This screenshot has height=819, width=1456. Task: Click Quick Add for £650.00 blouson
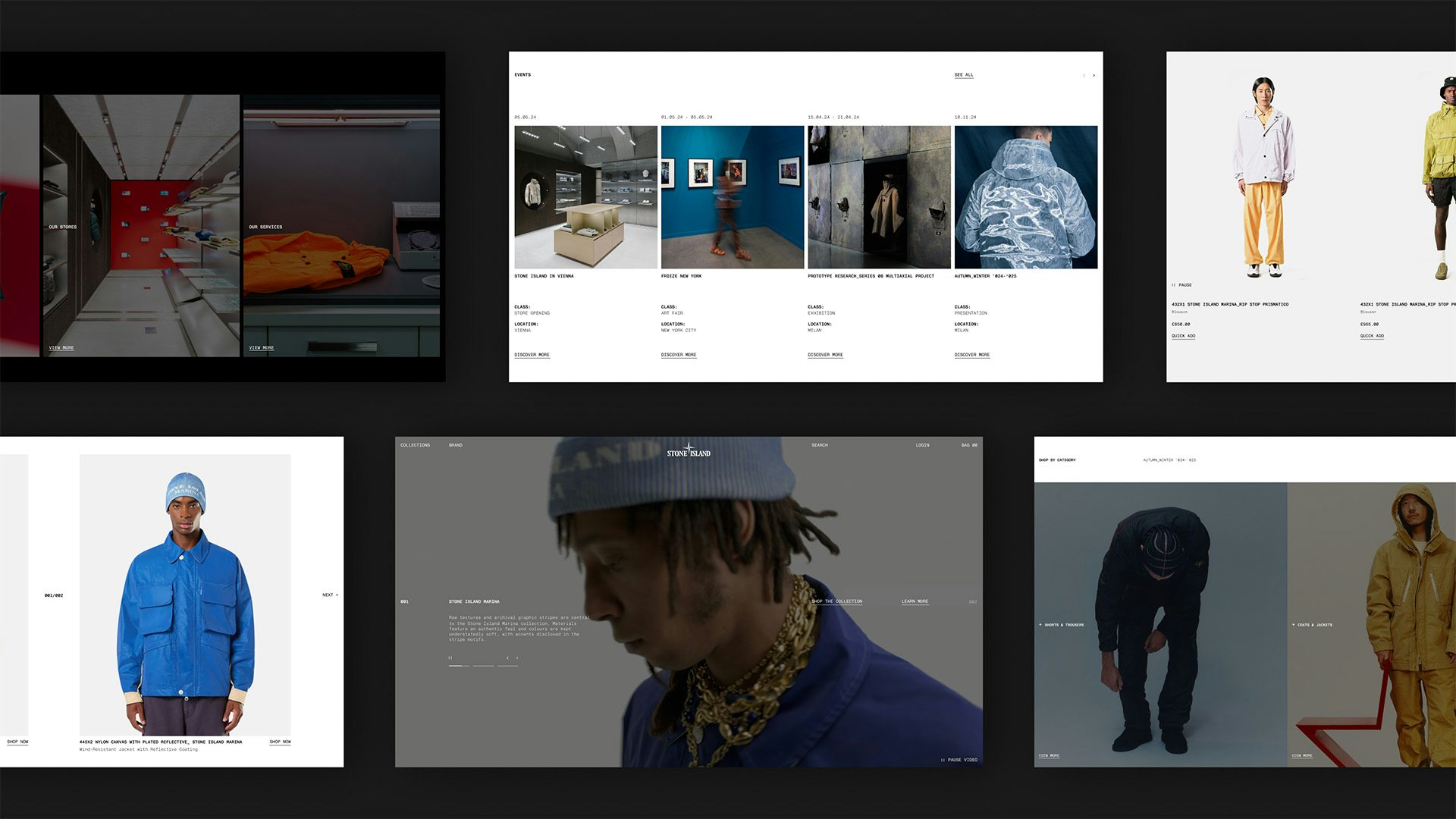pos(1183,336)
